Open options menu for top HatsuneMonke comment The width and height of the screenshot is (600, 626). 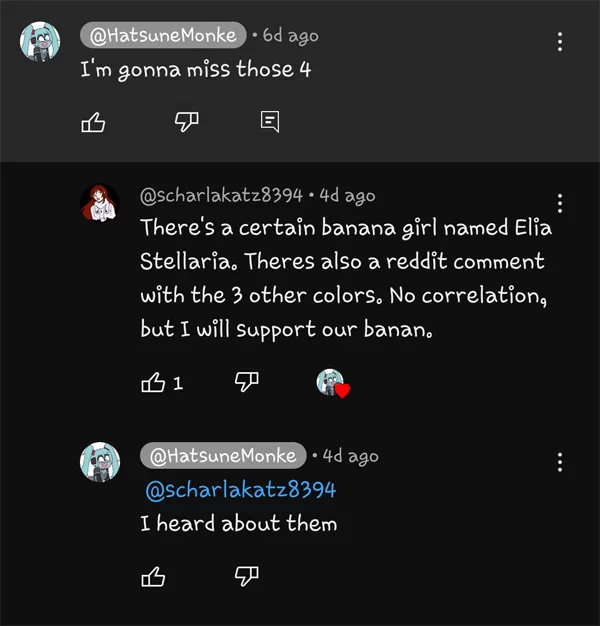pos(560,42)
